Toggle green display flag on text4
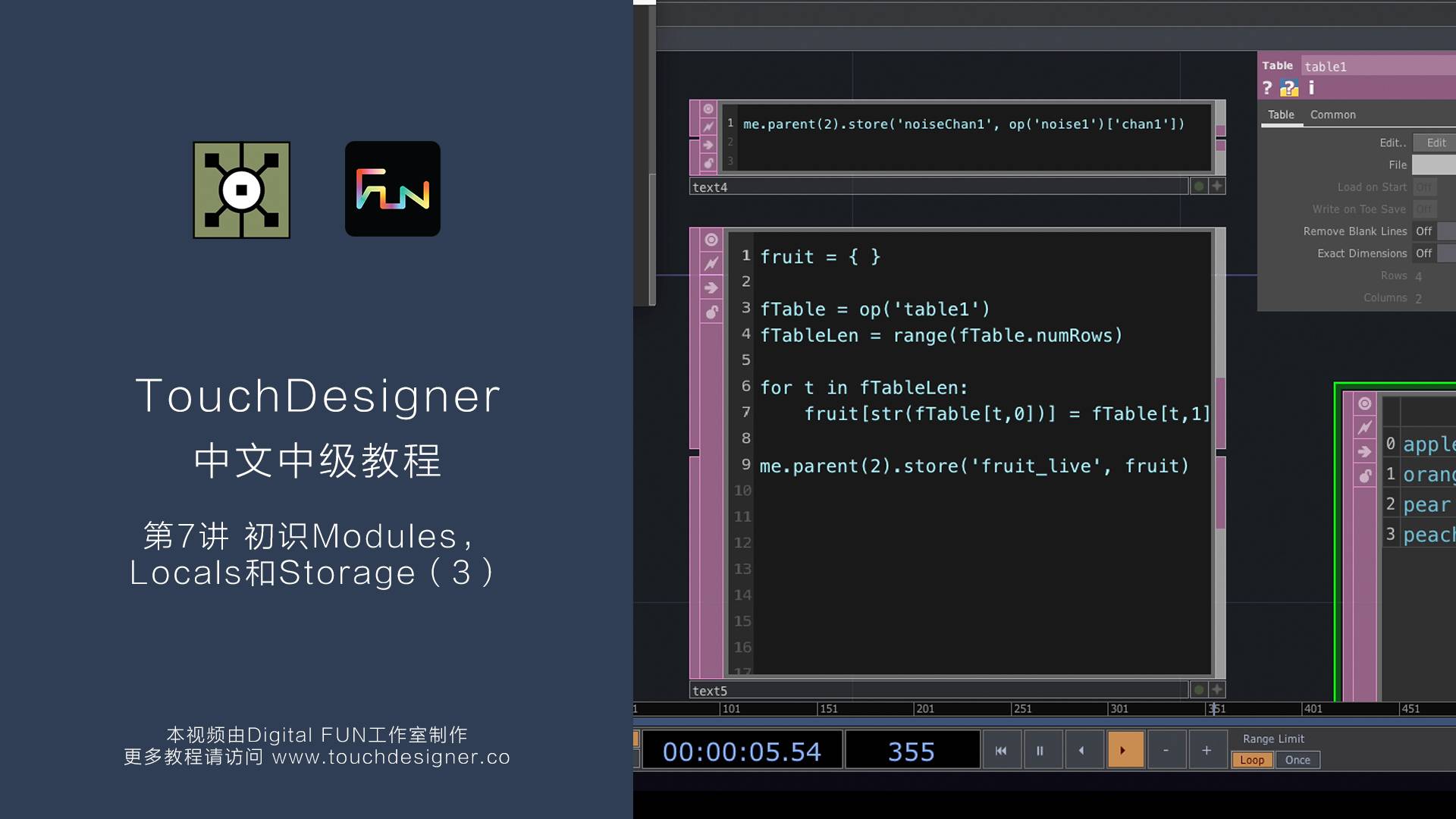This screenshot has width=1456, height=819. (x=1199, y=186)
